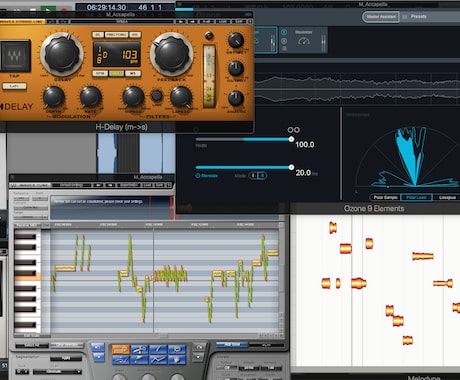Select Stereoize Mode I
The image size is (460, 380).
coord(253,176)
